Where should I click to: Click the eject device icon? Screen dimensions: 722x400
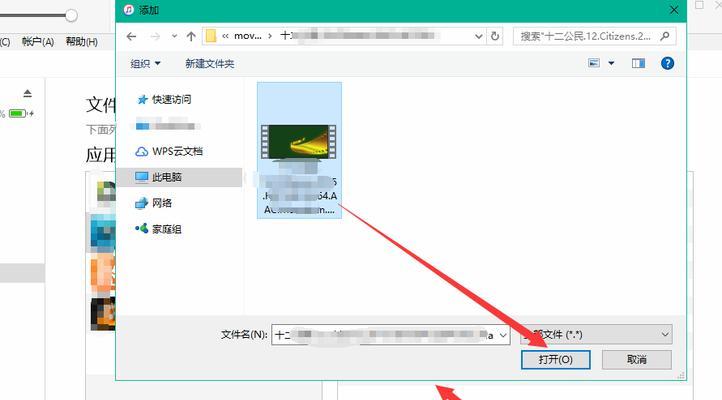point(28,93)
